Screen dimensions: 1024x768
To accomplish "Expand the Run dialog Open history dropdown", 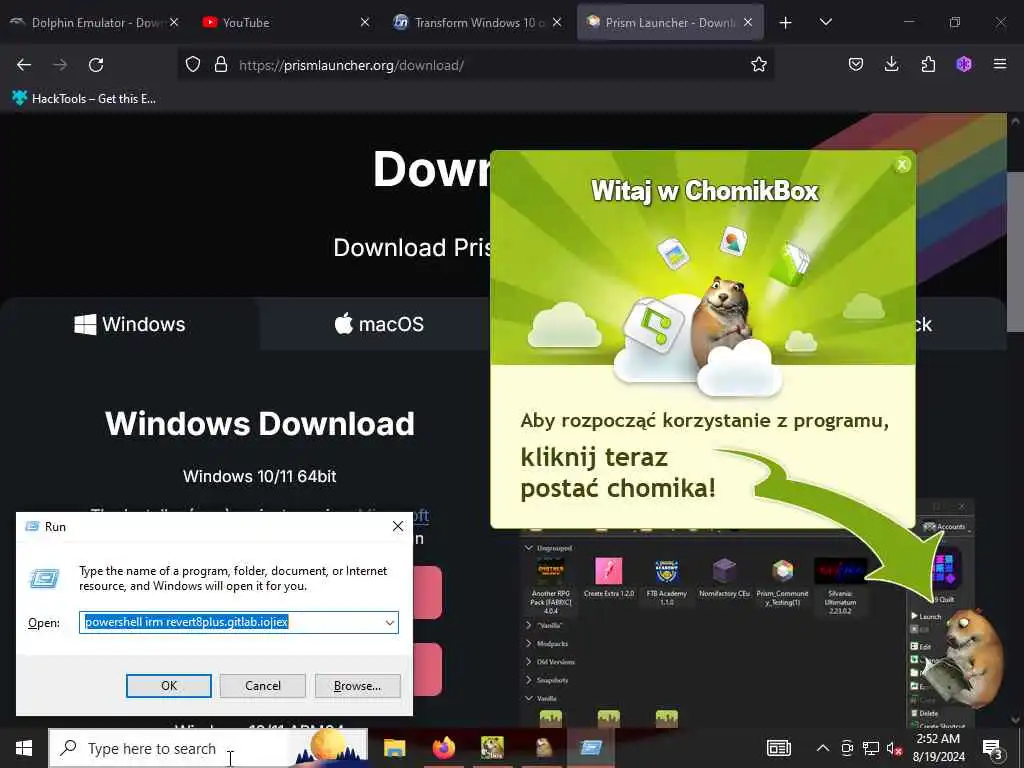I will coord(390,623).
